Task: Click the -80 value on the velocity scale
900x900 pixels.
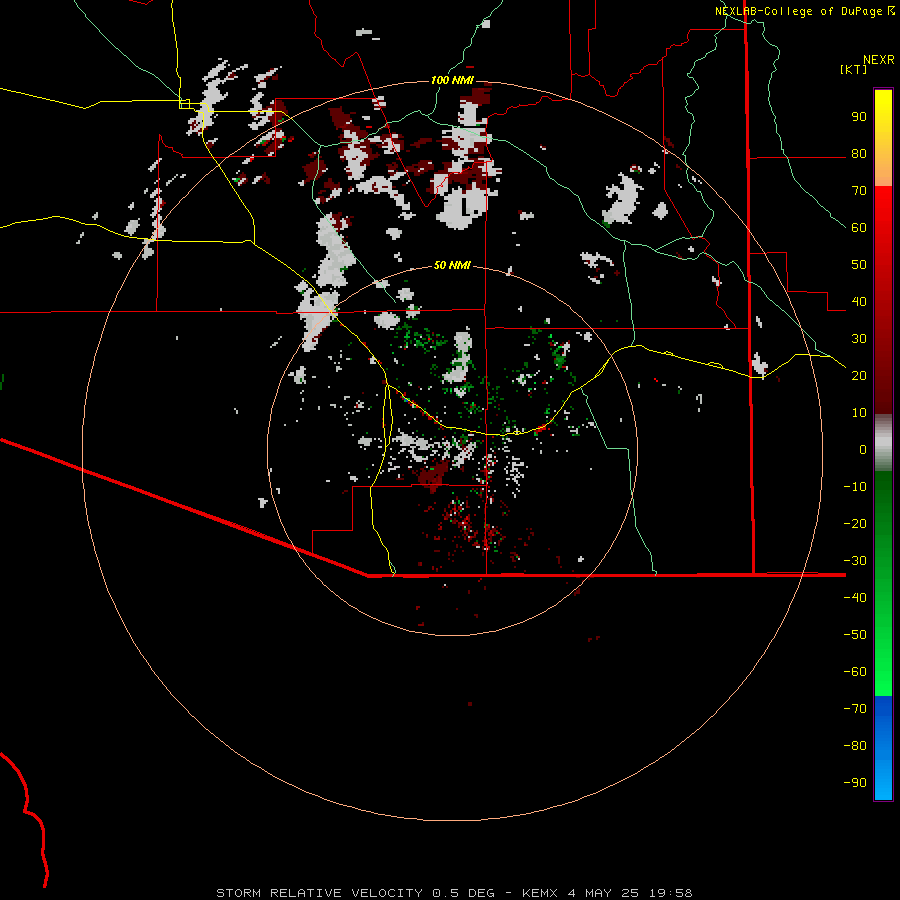Action: (855, 746)
